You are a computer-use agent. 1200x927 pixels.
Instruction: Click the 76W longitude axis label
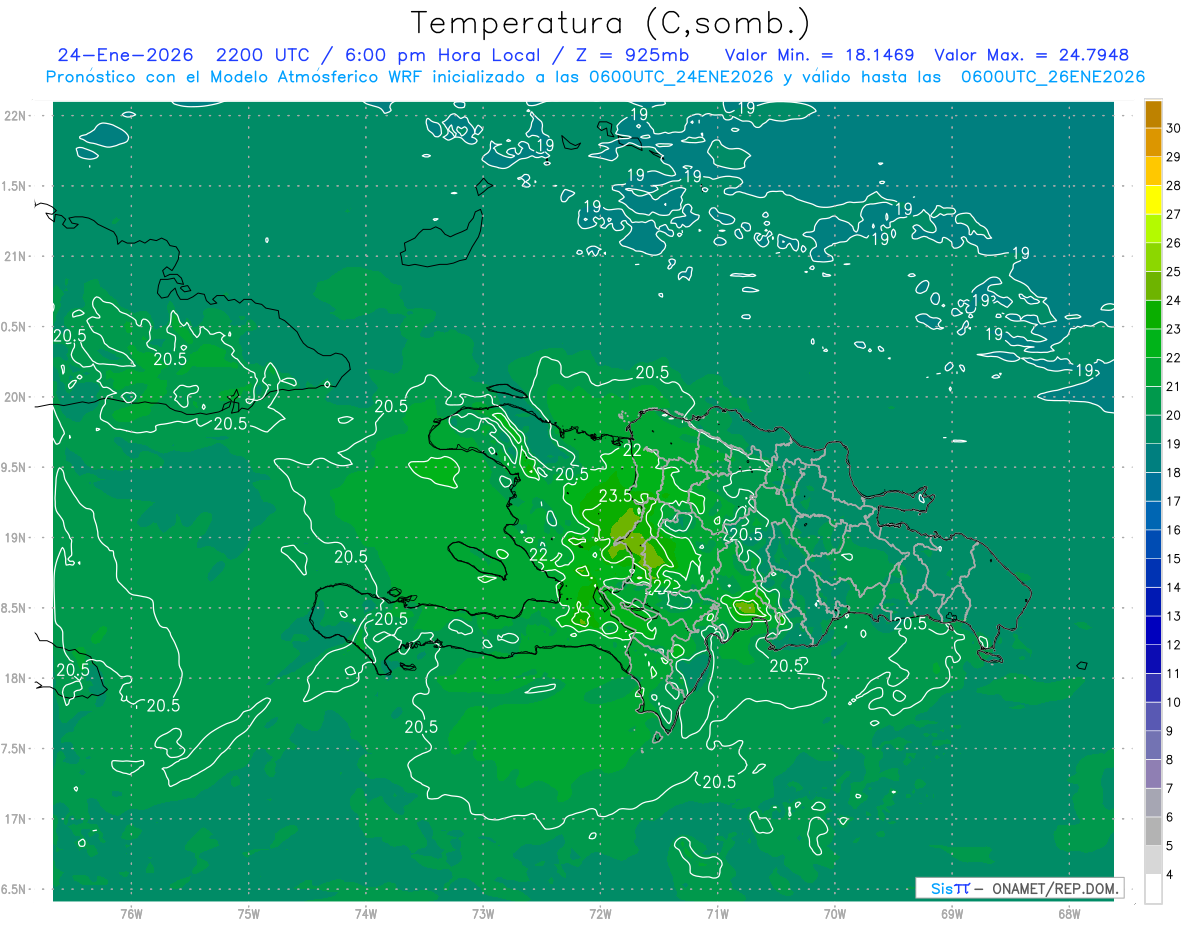tap(131, 914)
